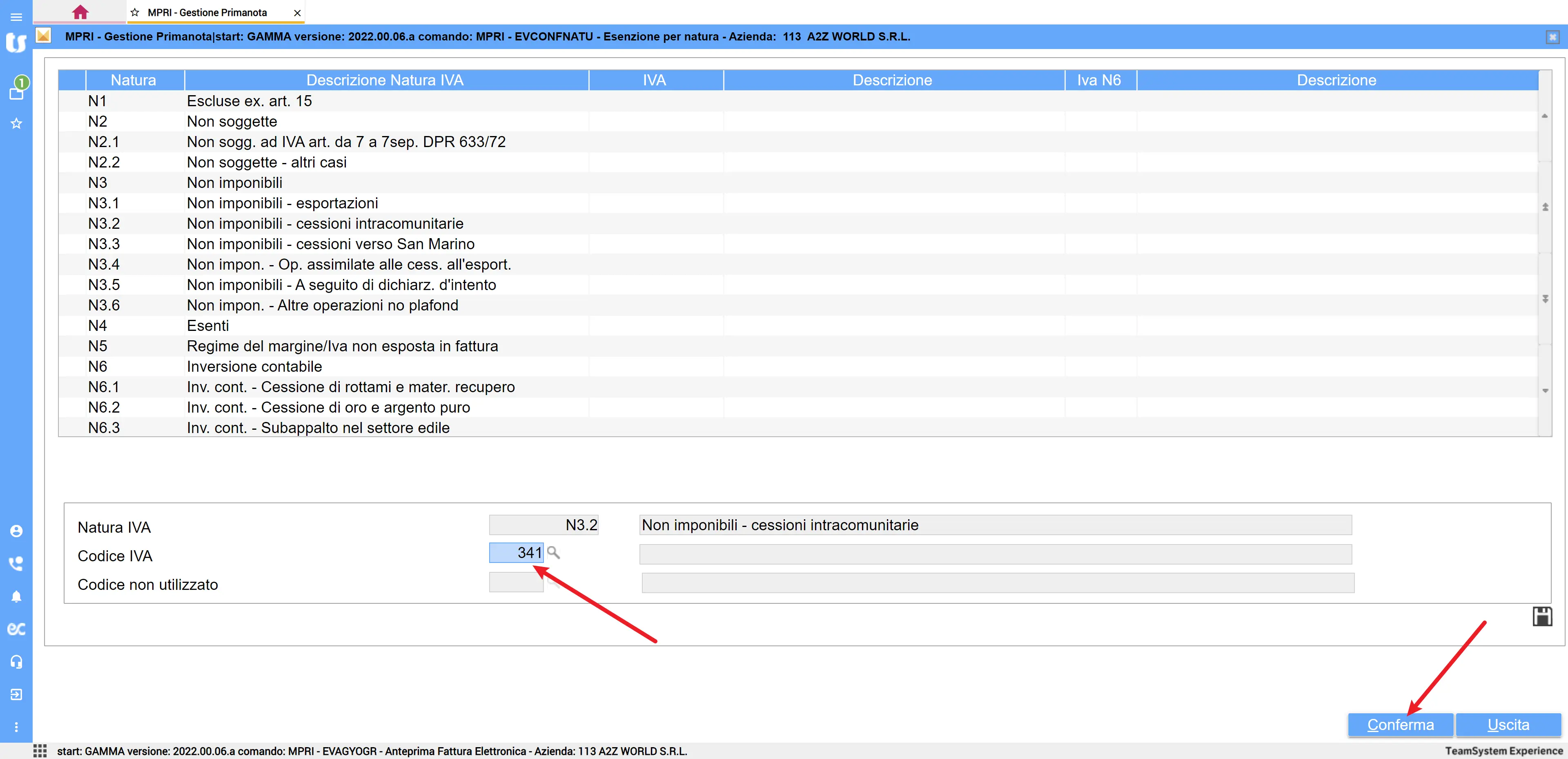Open the apps grid icon in status bar
Screen dimensions: 1568x759
click(x=40, y=750)
